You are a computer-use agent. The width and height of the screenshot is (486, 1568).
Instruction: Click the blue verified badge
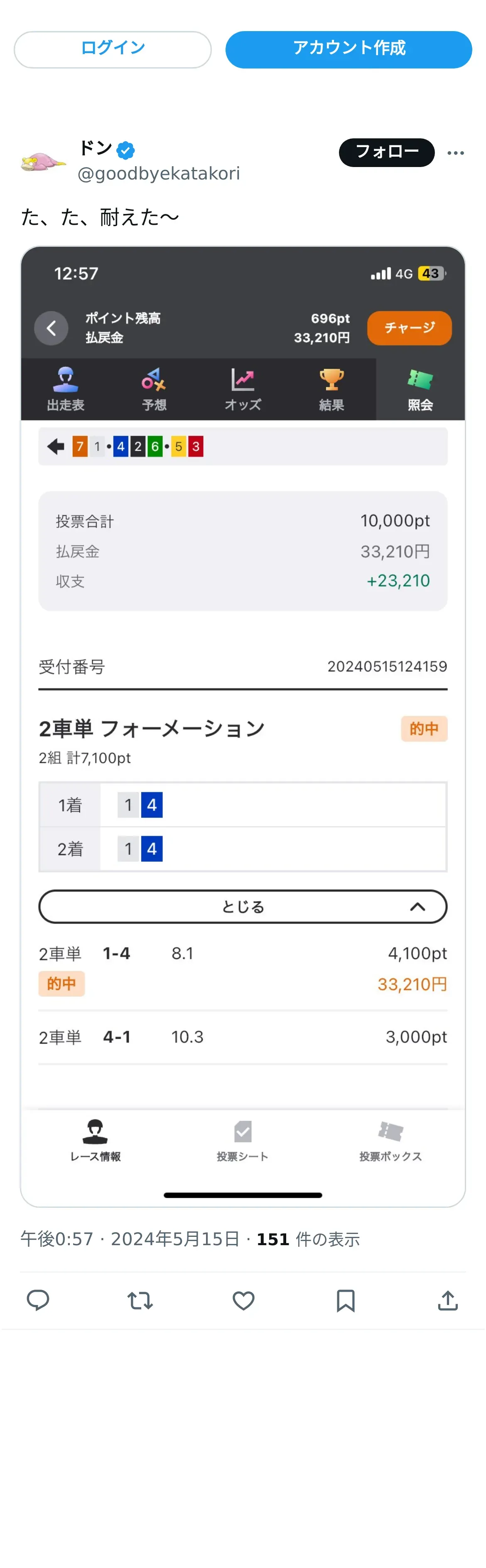point(126,149)
